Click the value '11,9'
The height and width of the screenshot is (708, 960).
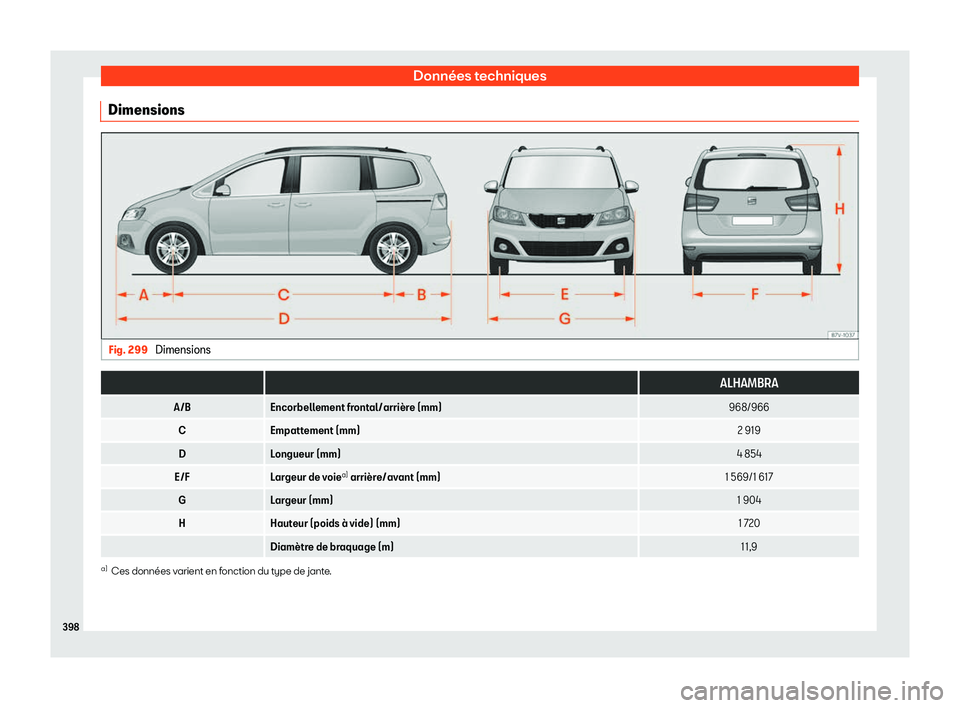click(x=749, y=546)
